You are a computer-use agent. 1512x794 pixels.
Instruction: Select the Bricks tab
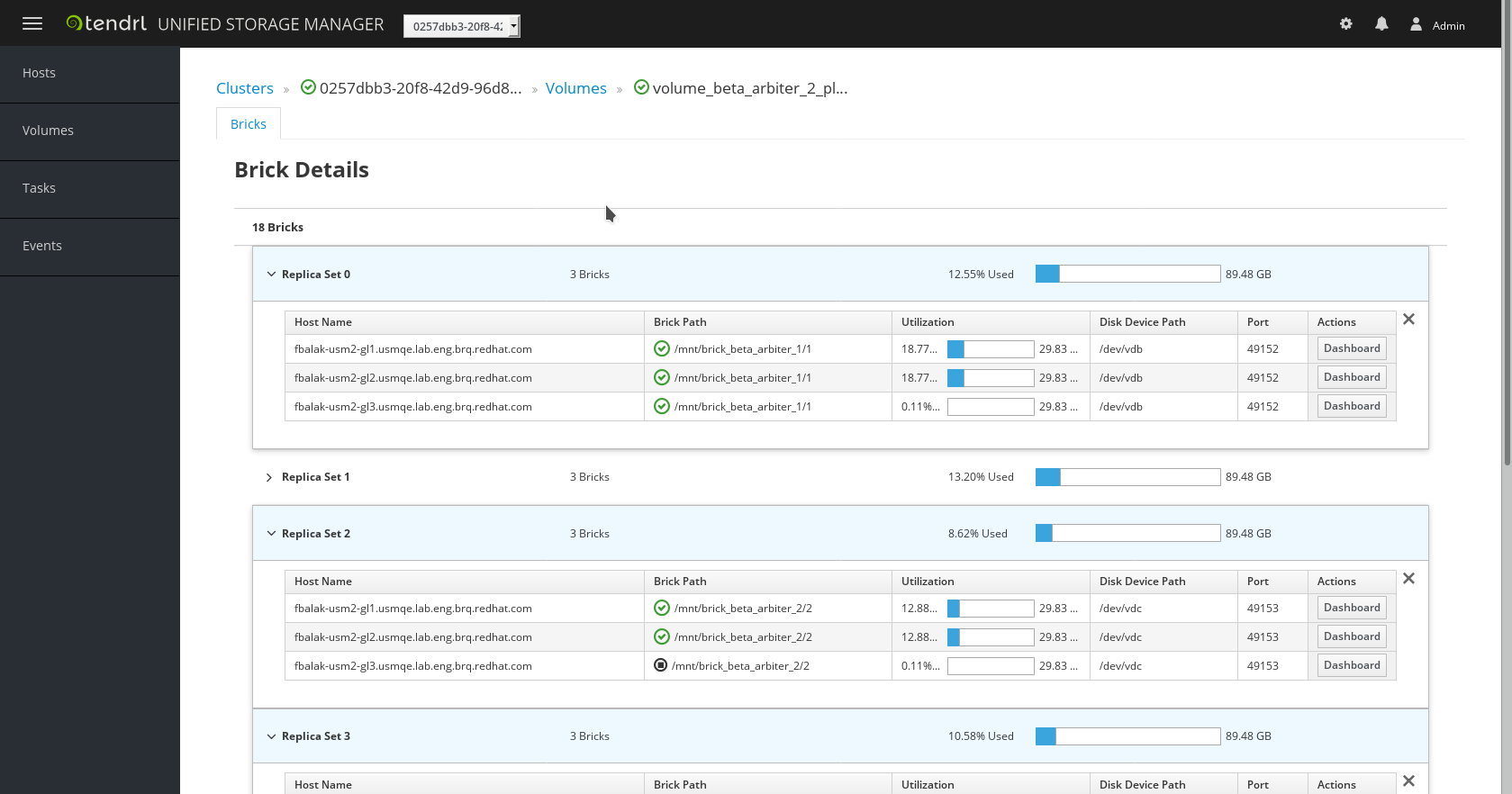(x=249, y=124)
